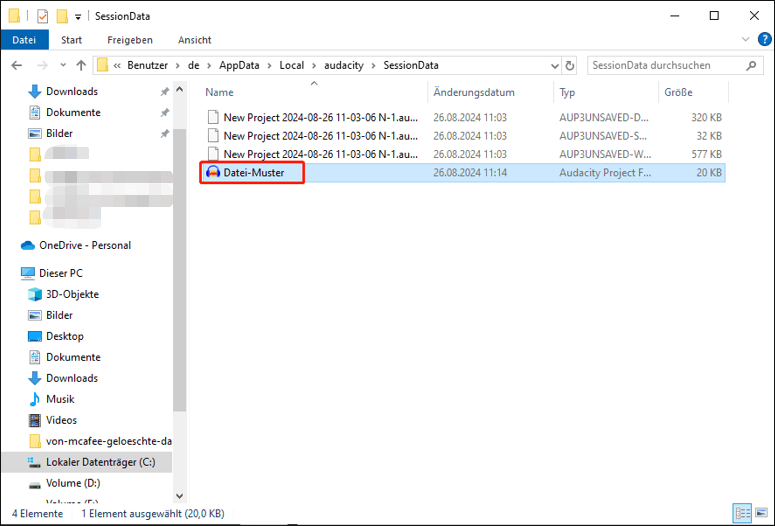
Task: Select Volume (D:) drive
Action: pyautogui.click(x=73, y=483)
